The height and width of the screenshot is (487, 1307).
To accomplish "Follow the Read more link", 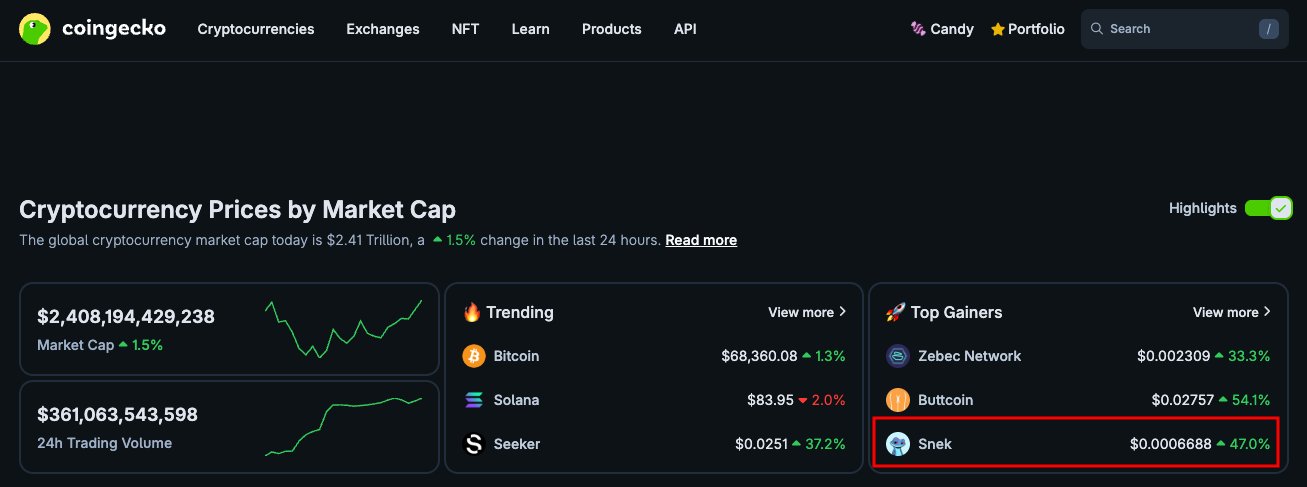I will 701,240.
